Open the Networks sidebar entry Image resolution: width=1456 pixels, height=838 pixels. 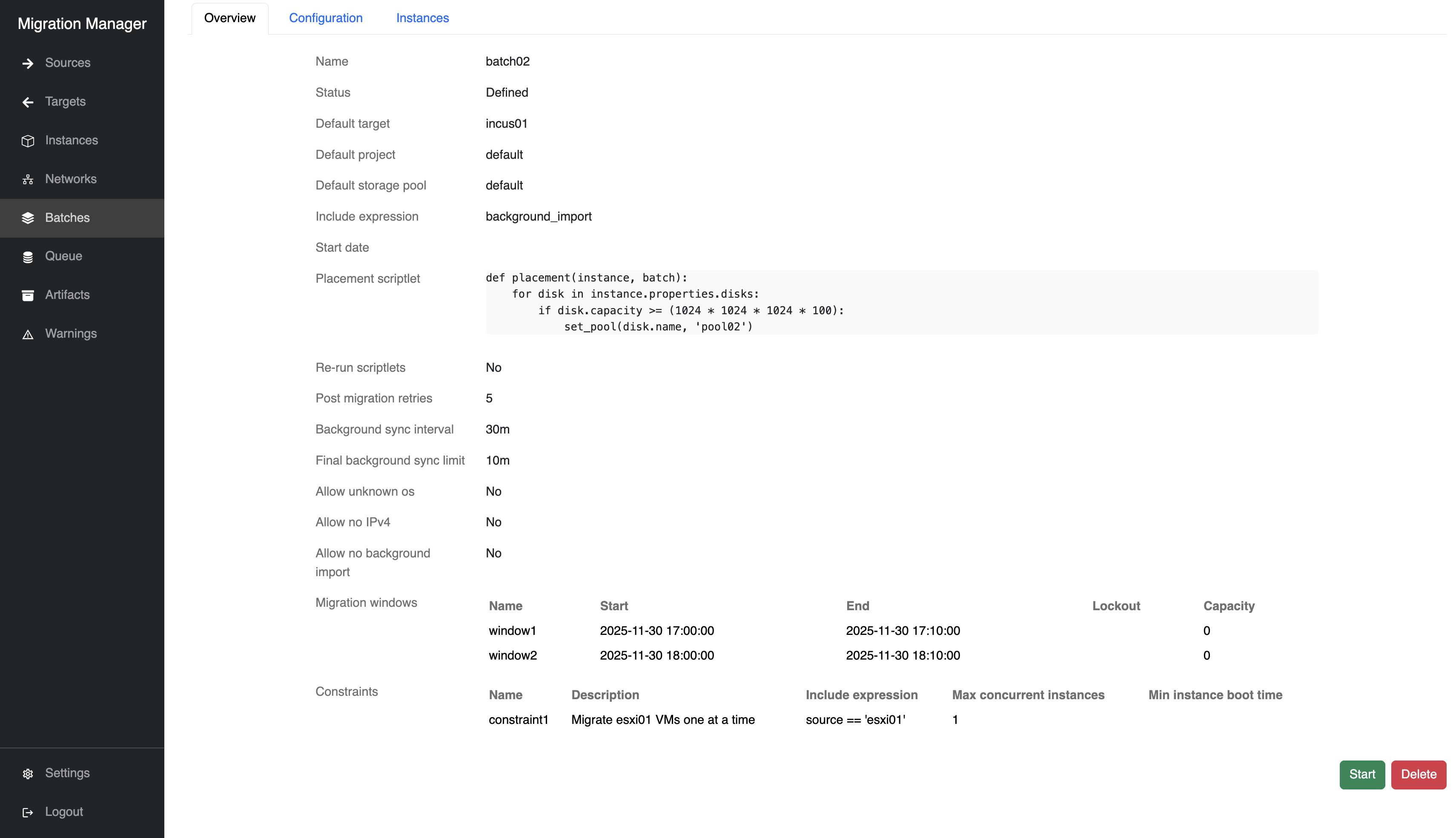71,179
